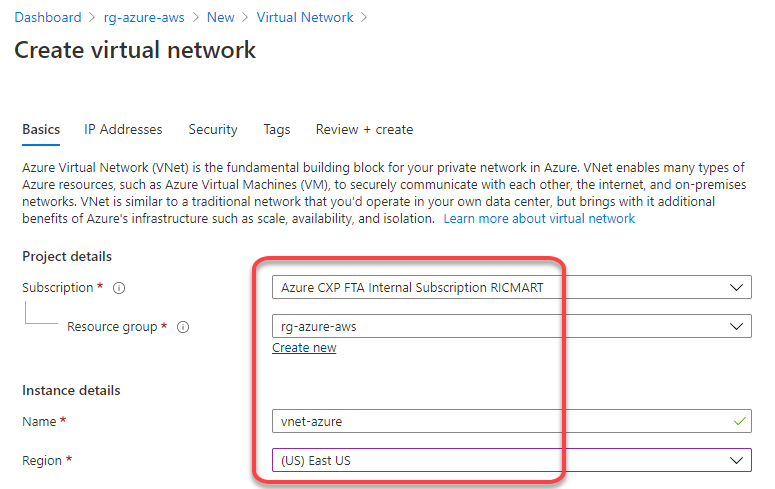Select the Basics tab

click(x=41, y=130)
